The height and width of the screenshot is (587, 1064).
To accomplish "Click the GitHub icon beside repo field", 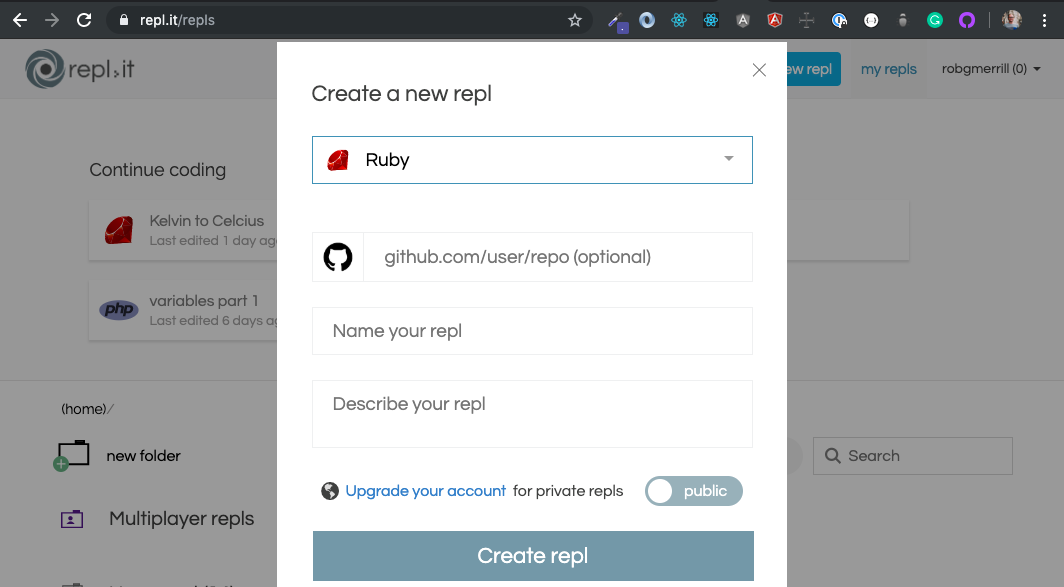I will pos(338,257).
